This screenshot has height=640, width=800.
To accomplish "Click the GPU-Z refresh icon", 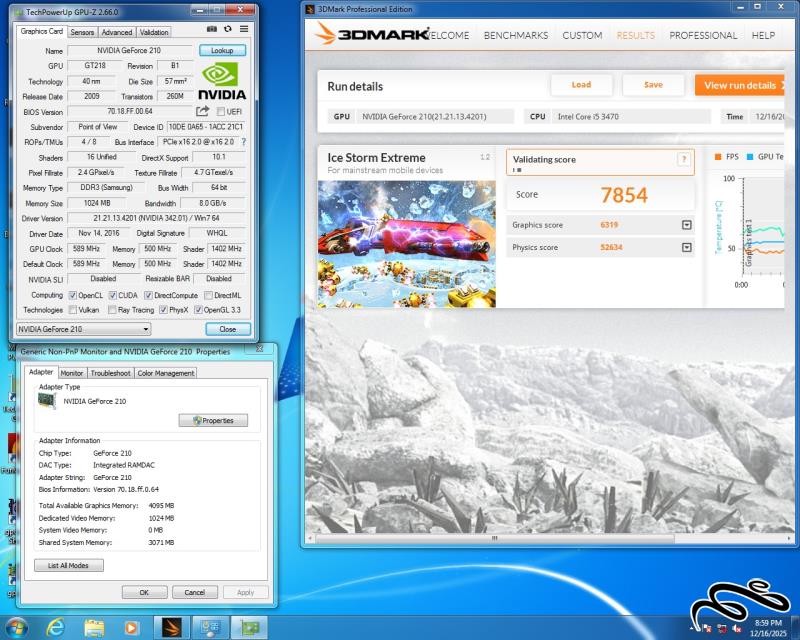I will pyautogui.click(x=228, y=31).
